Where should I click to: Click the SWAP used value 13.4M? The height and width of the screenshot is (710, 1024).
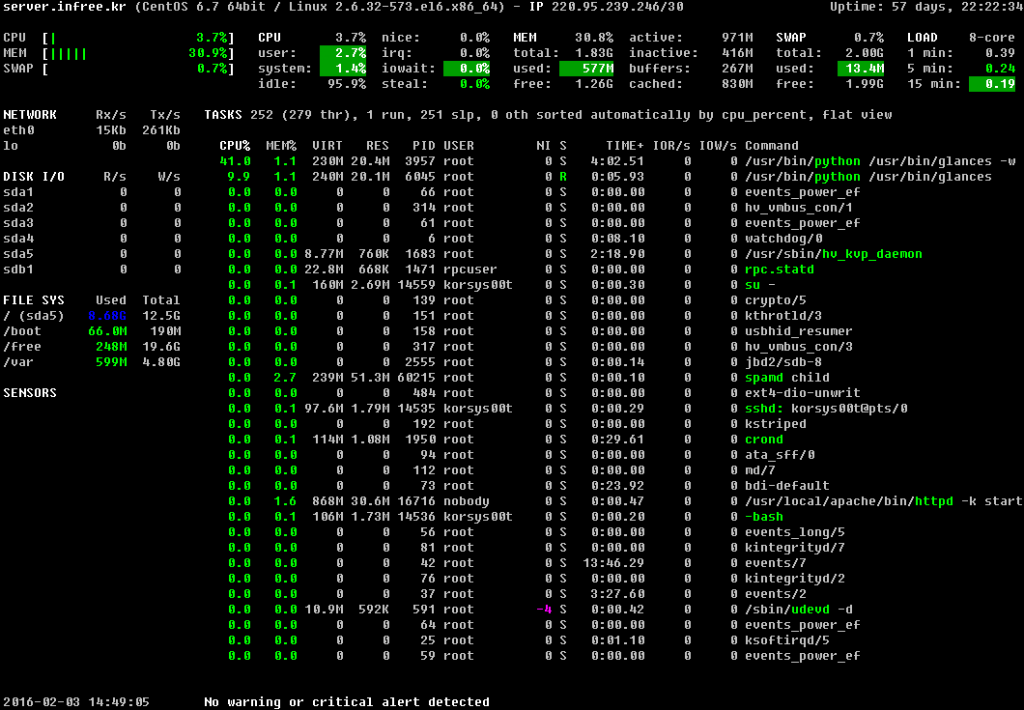coord(861,69)
